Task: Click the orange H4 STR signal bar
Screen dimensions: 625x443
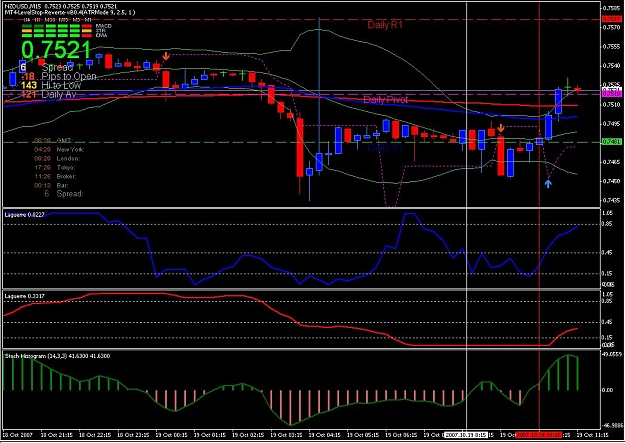Action: pyautogui.click(x=27, y=31)
